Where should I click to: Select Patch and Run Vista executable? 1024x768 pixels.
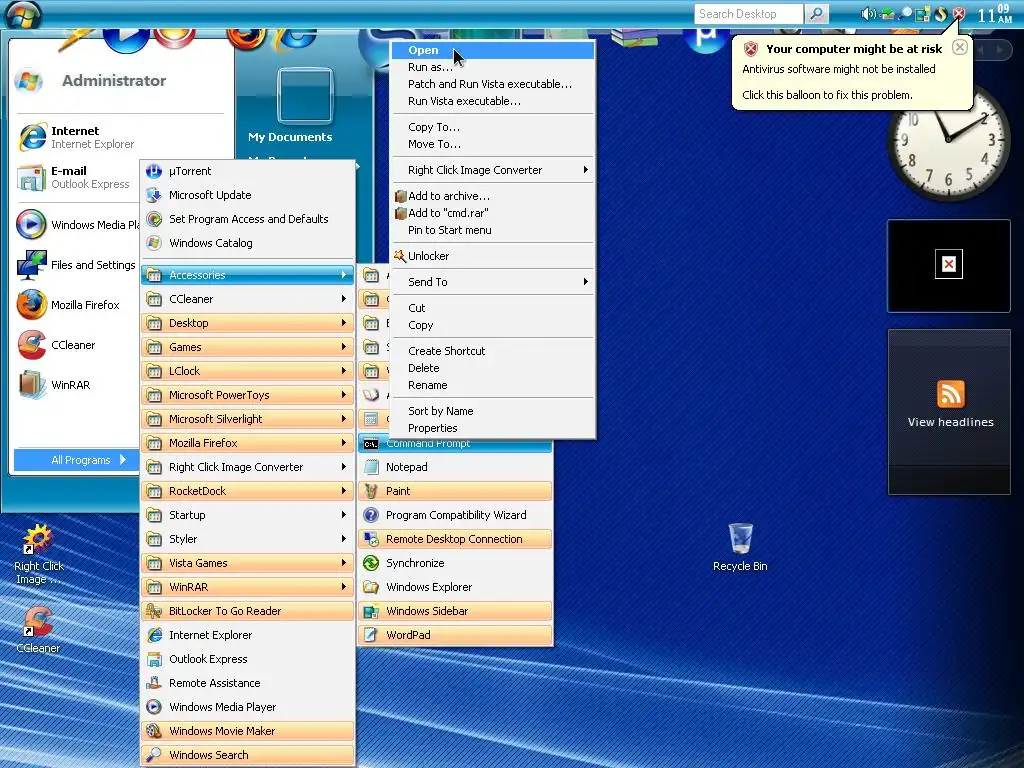(x=493, y=84)
